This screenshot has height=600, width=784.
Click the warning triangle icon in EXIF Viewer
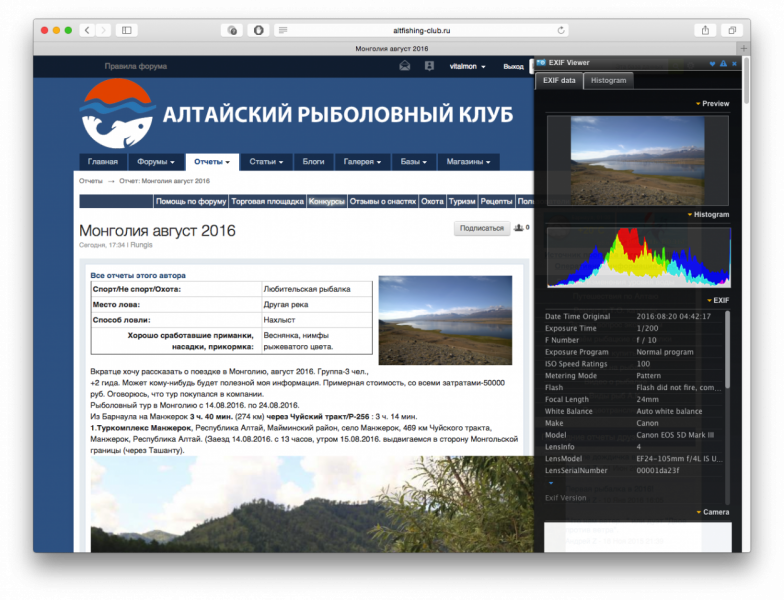coord(723,64)
